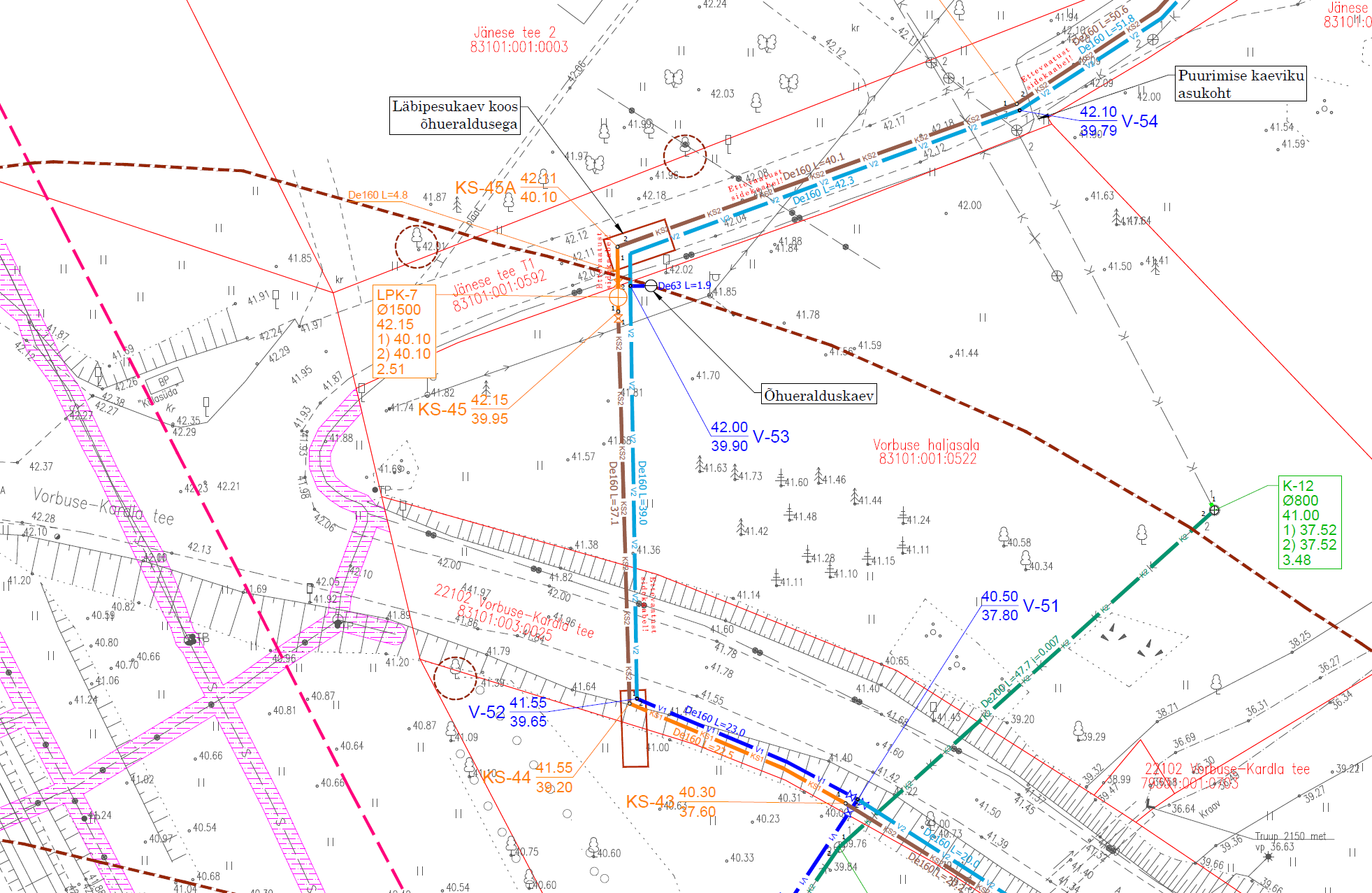Click the V-53 blue label
The image size is (1372, 893).
pos(771,437)
